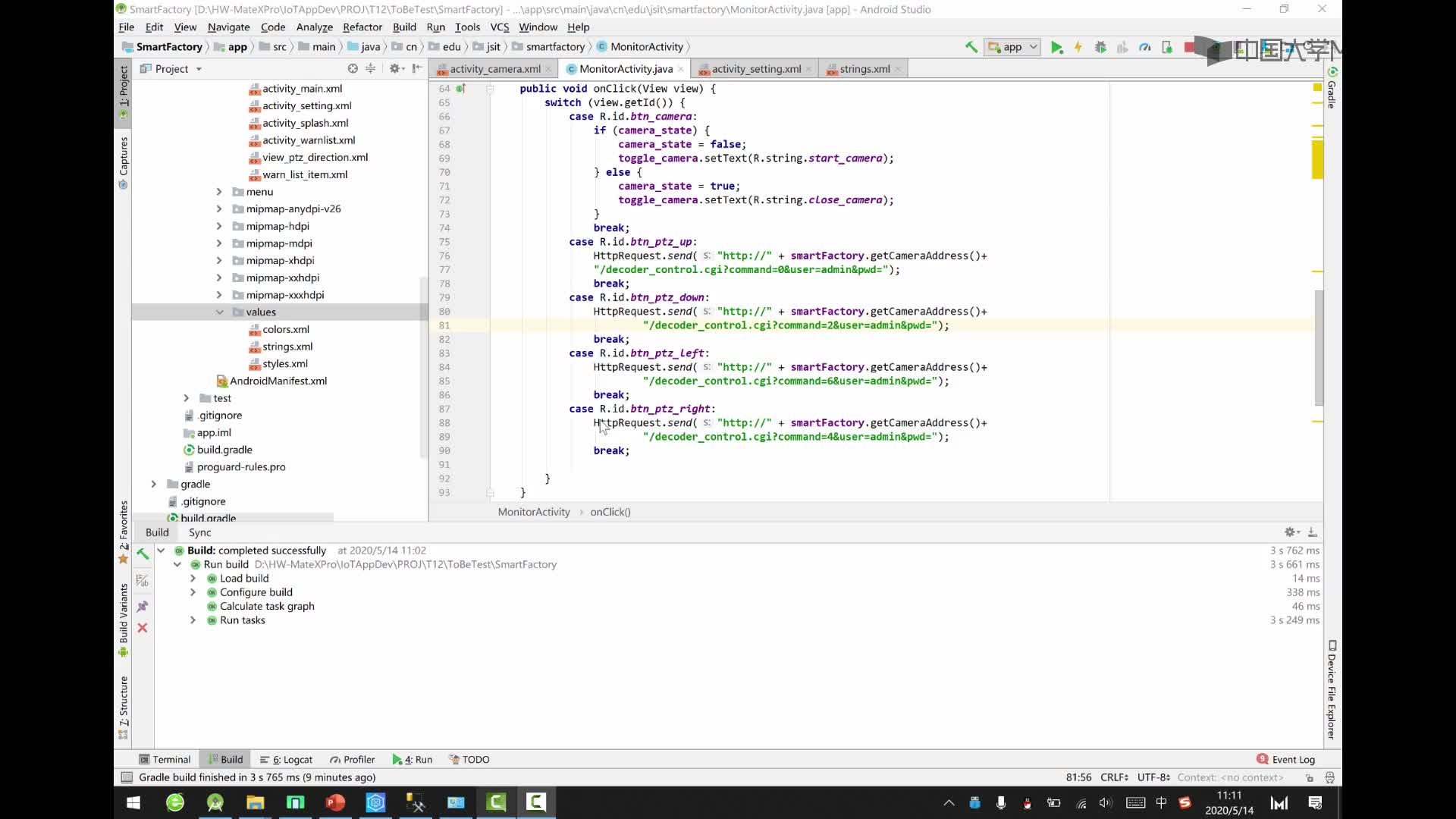
Task: Open the Profiler tool window
Action: click(x=352, y=759)
